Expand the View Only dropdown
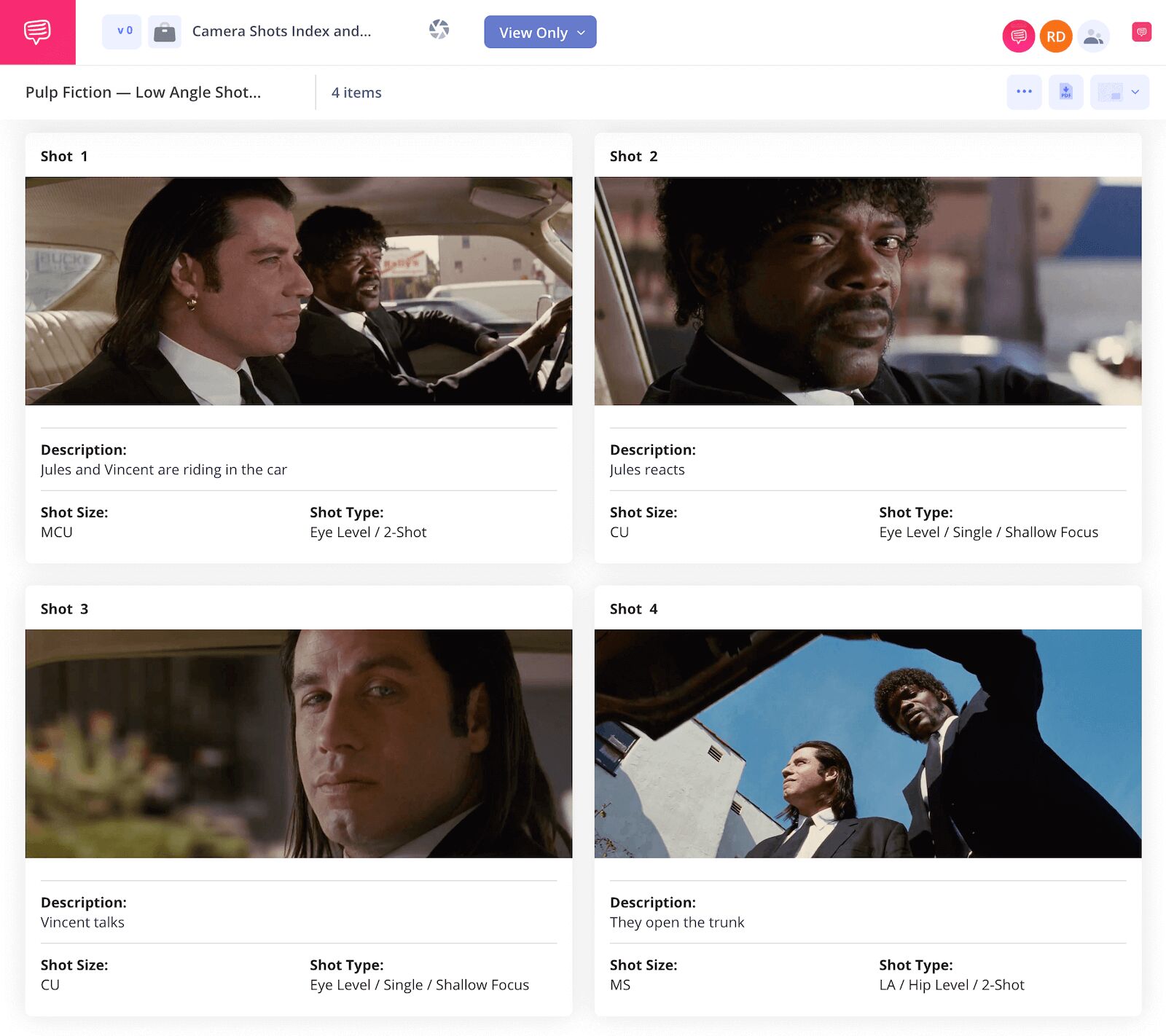This screenshot has height=1036, width=1166. 540,32
